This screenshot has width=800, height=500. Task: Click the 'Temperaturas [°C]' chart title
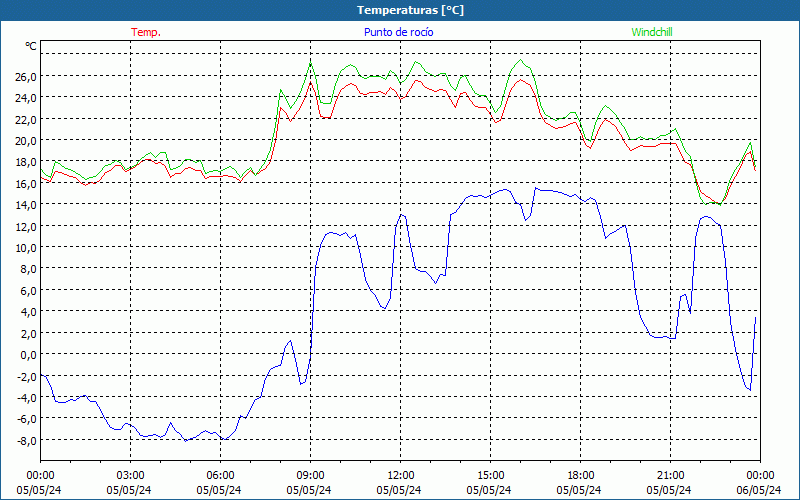[x=410, y=10]
